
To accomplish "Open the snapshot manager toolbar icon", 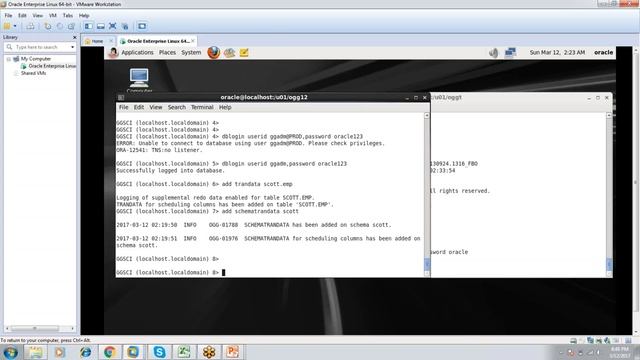I will tap(71, 26).
